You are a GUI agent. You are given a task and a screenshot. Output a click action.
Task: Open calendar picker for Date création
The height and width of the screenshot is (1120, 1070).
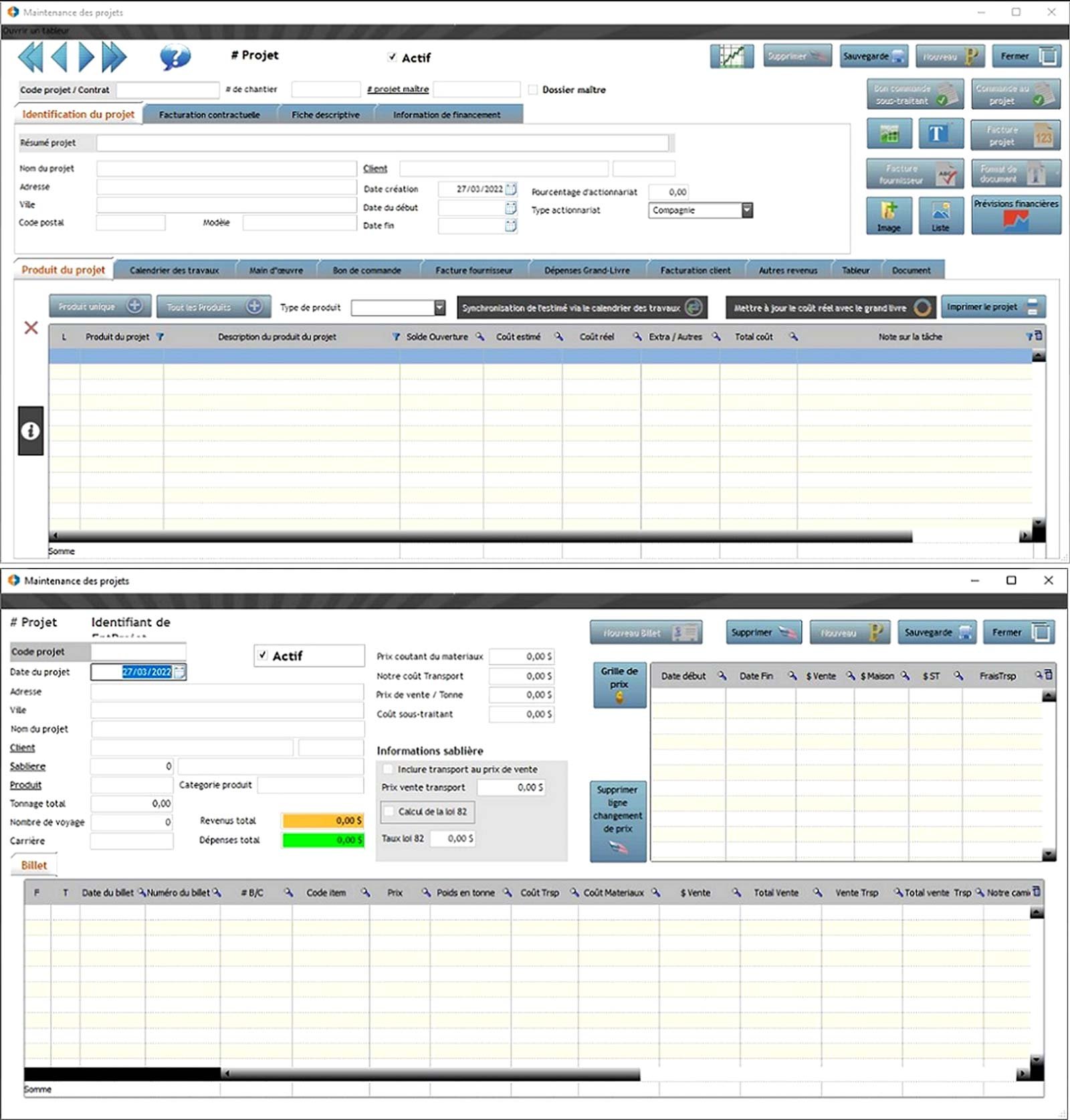(x=511, y=189)
